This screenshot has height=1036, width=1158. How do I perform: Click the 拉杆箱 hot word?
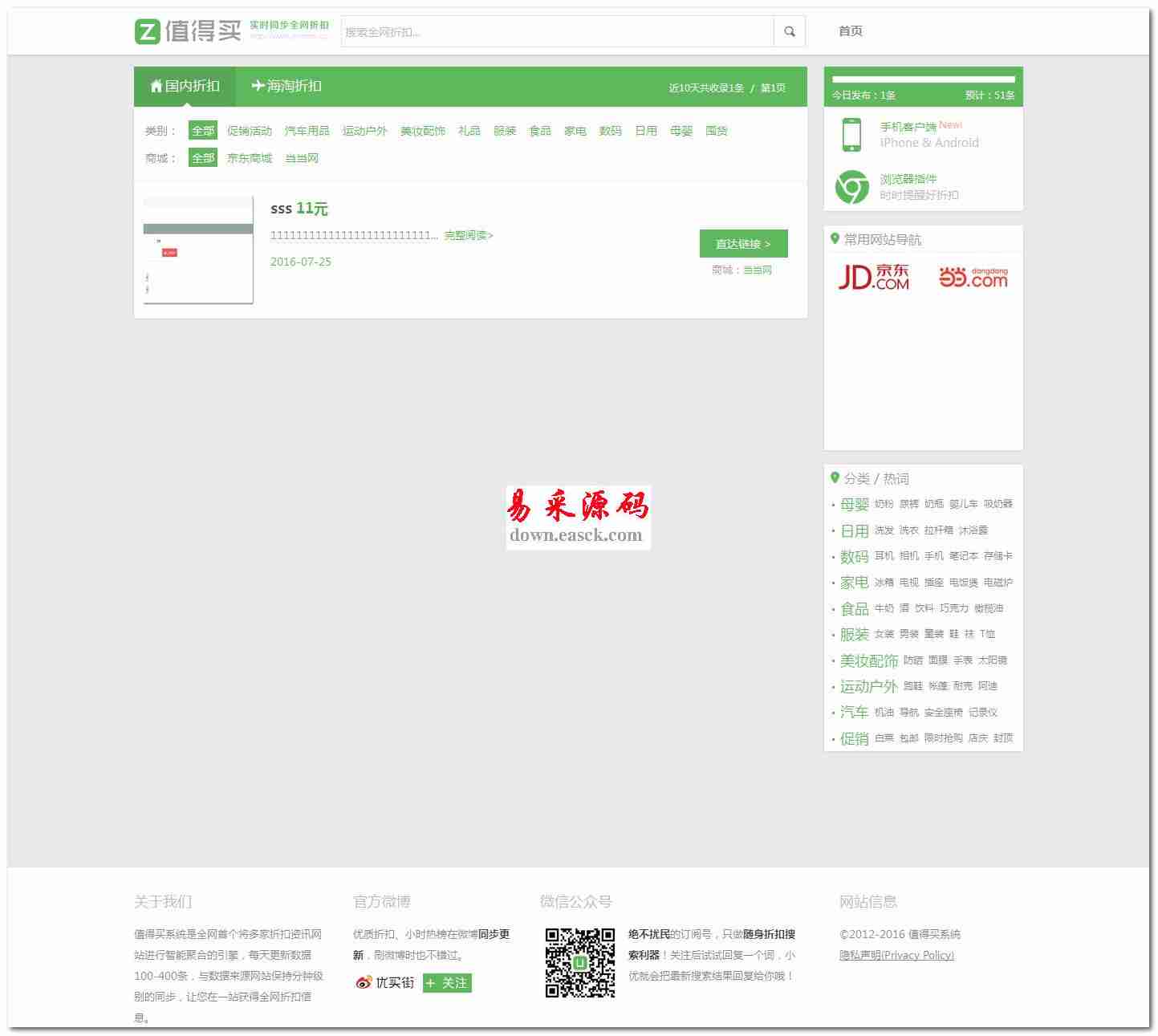939,530
